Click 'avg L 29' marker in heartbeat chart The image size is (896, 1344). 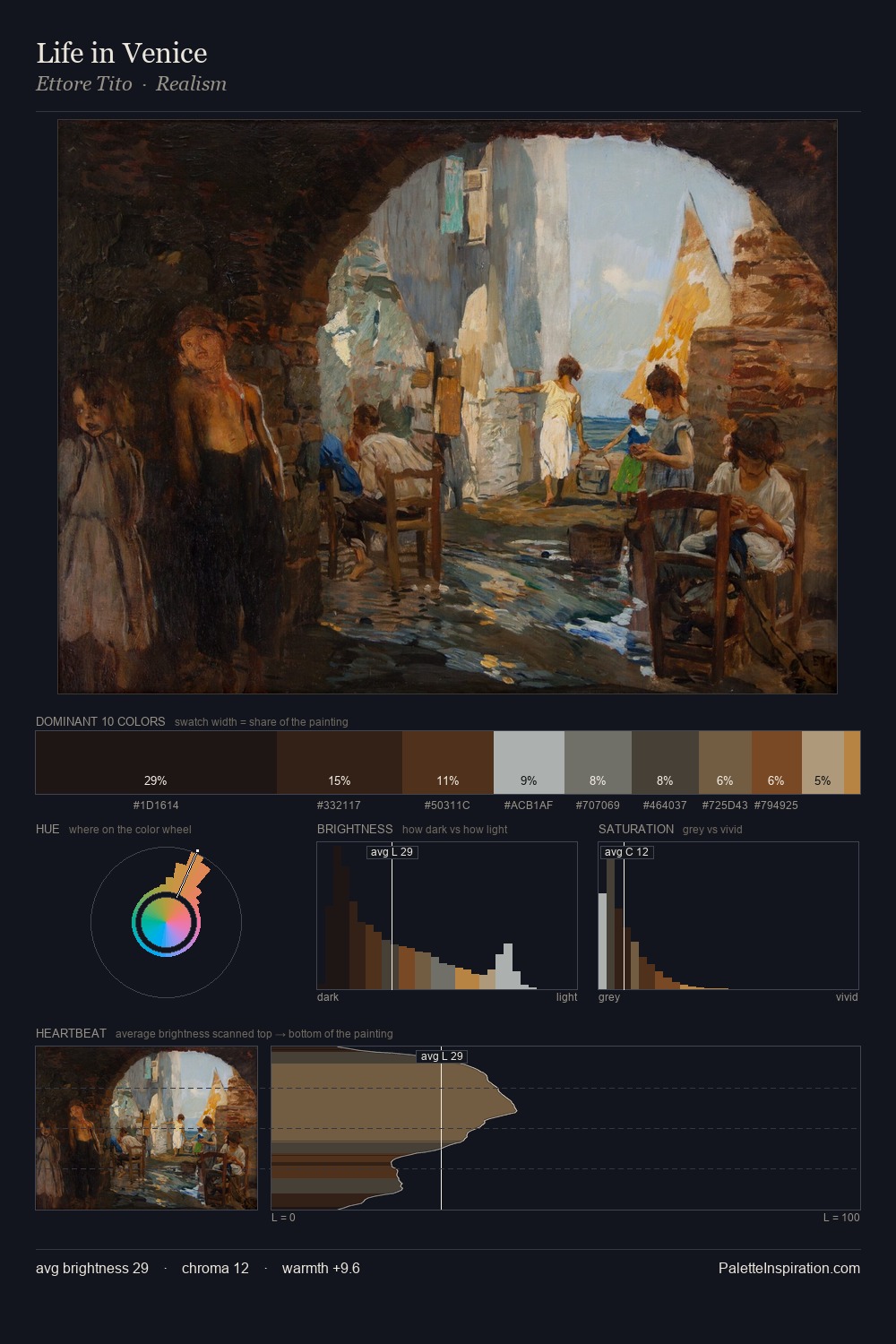pyautogui.click(x=442, y=1055)
